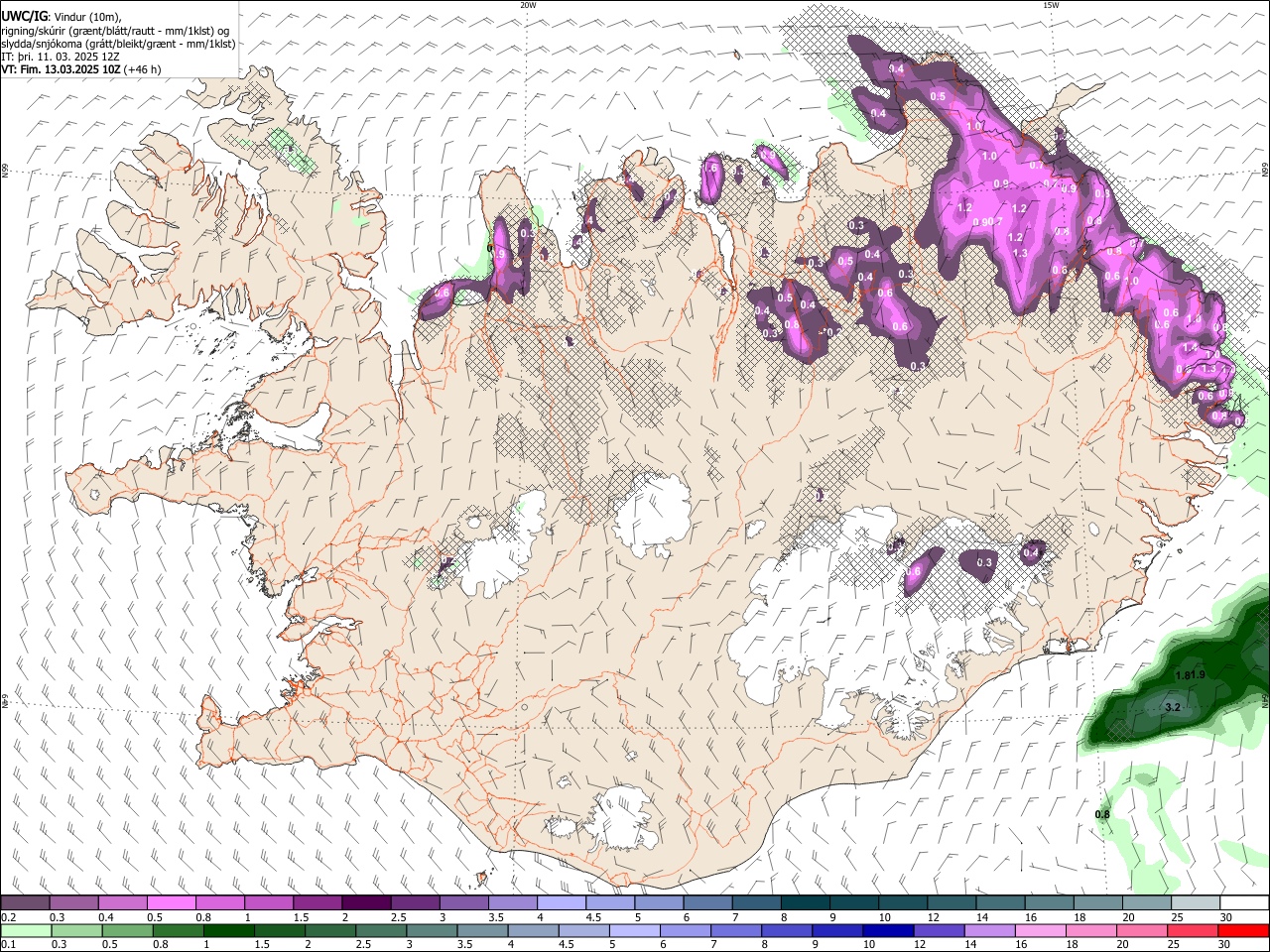This screenshot has height=952, width=1270.
Task: Click the '15W' longitude label
Action: coord(1051,5)
